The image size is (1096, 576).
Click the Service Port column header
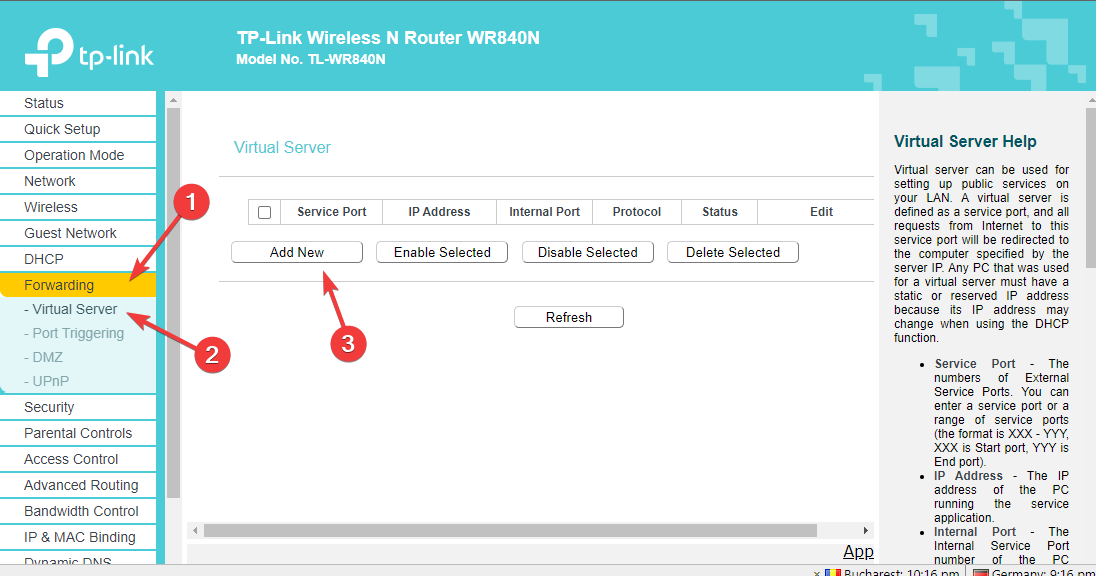pos(331,212)
